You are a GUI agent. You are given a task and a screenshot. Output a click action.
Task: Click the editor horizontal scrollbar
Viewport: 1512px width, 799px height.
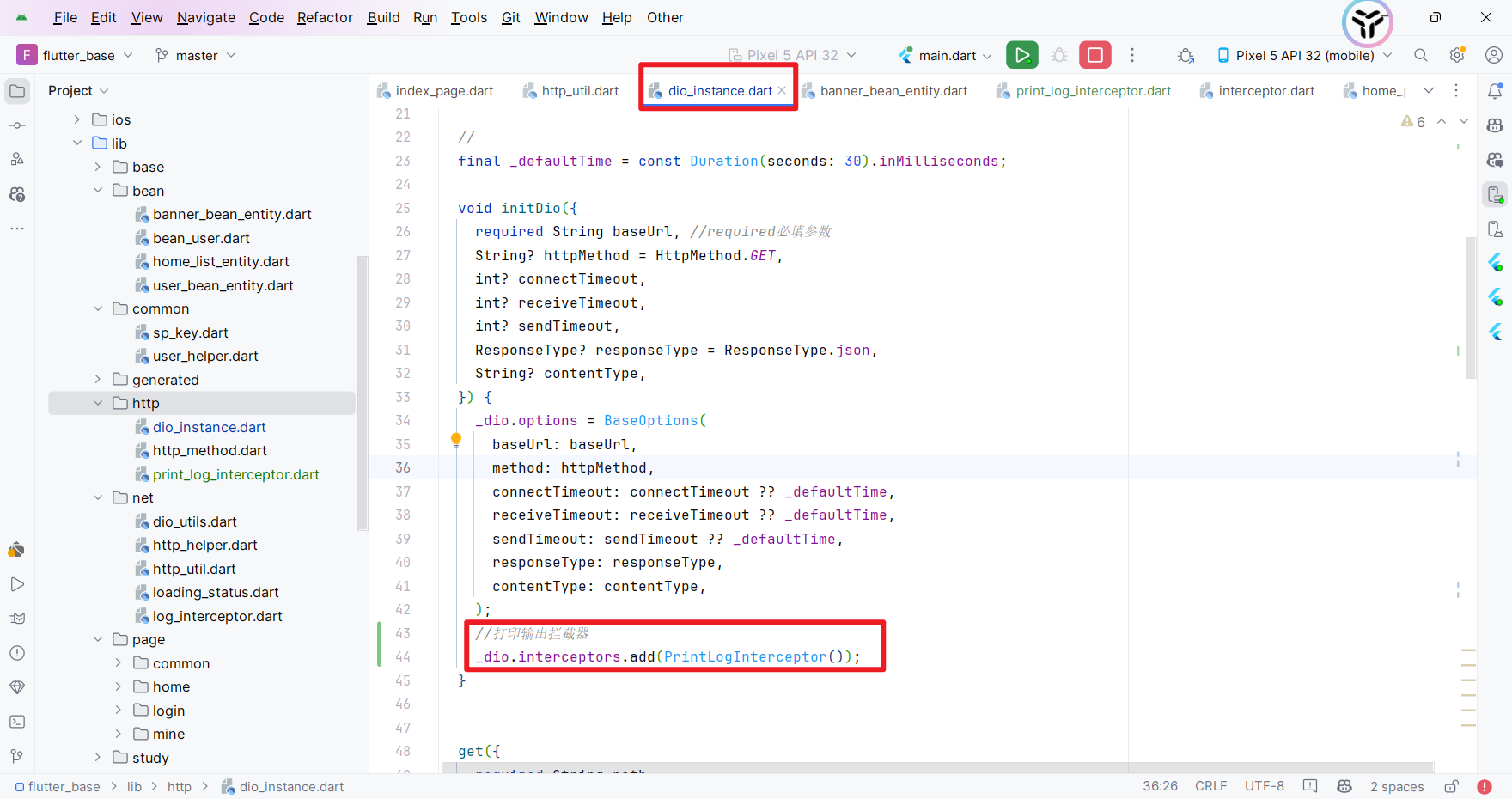point(937,767)
